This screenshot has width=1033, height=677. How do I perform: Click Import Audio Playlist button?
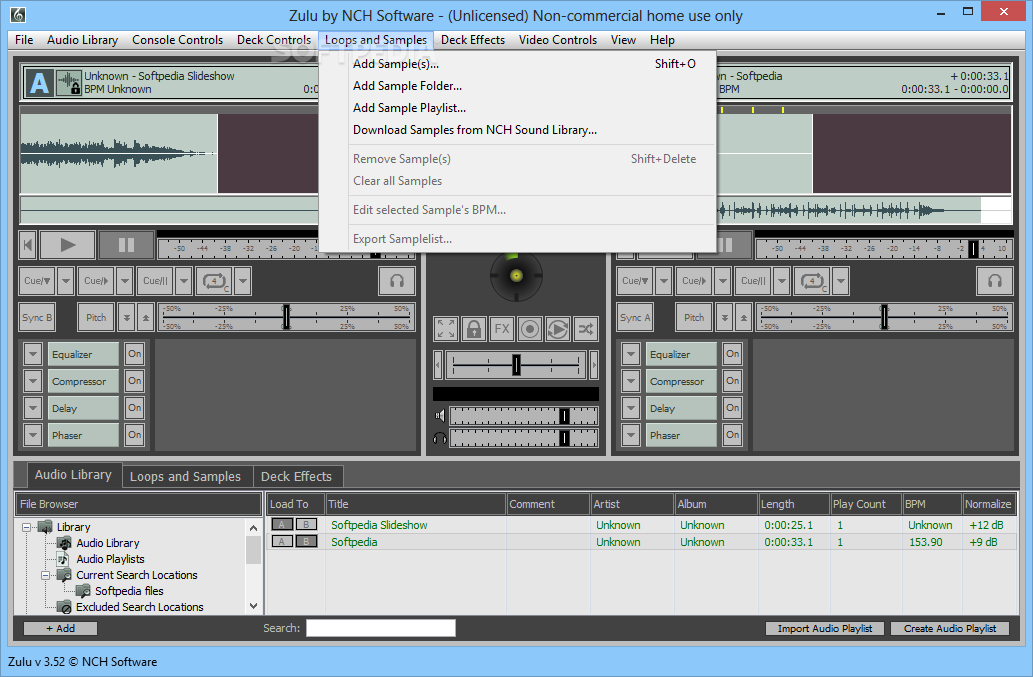(825, 628)
